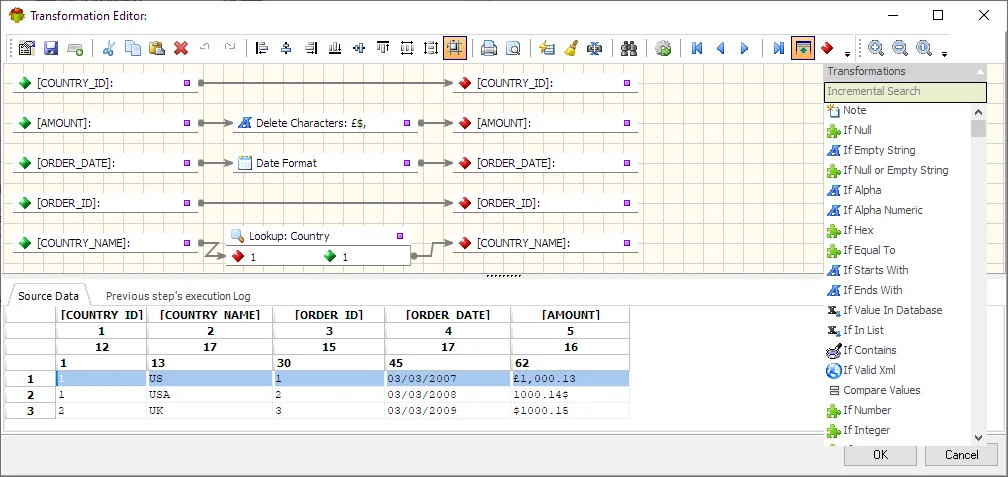The image size is (1008, 477).
Task: Select If Value In Database item
Action: 892,310
